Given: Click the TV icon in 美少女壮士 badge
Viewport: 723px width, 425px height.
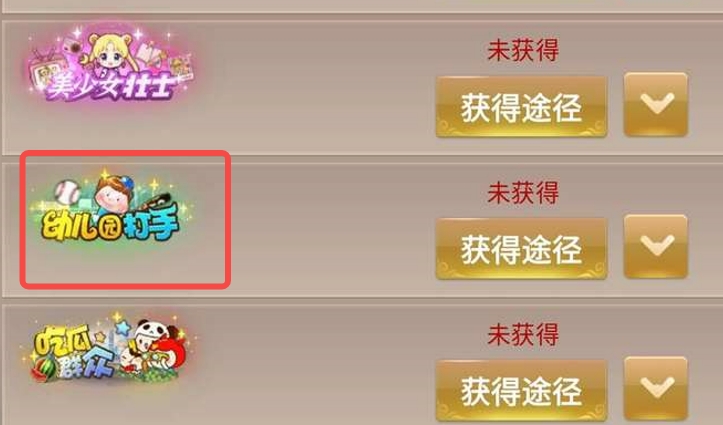Looking at the screenshot, I should point(46,71).
